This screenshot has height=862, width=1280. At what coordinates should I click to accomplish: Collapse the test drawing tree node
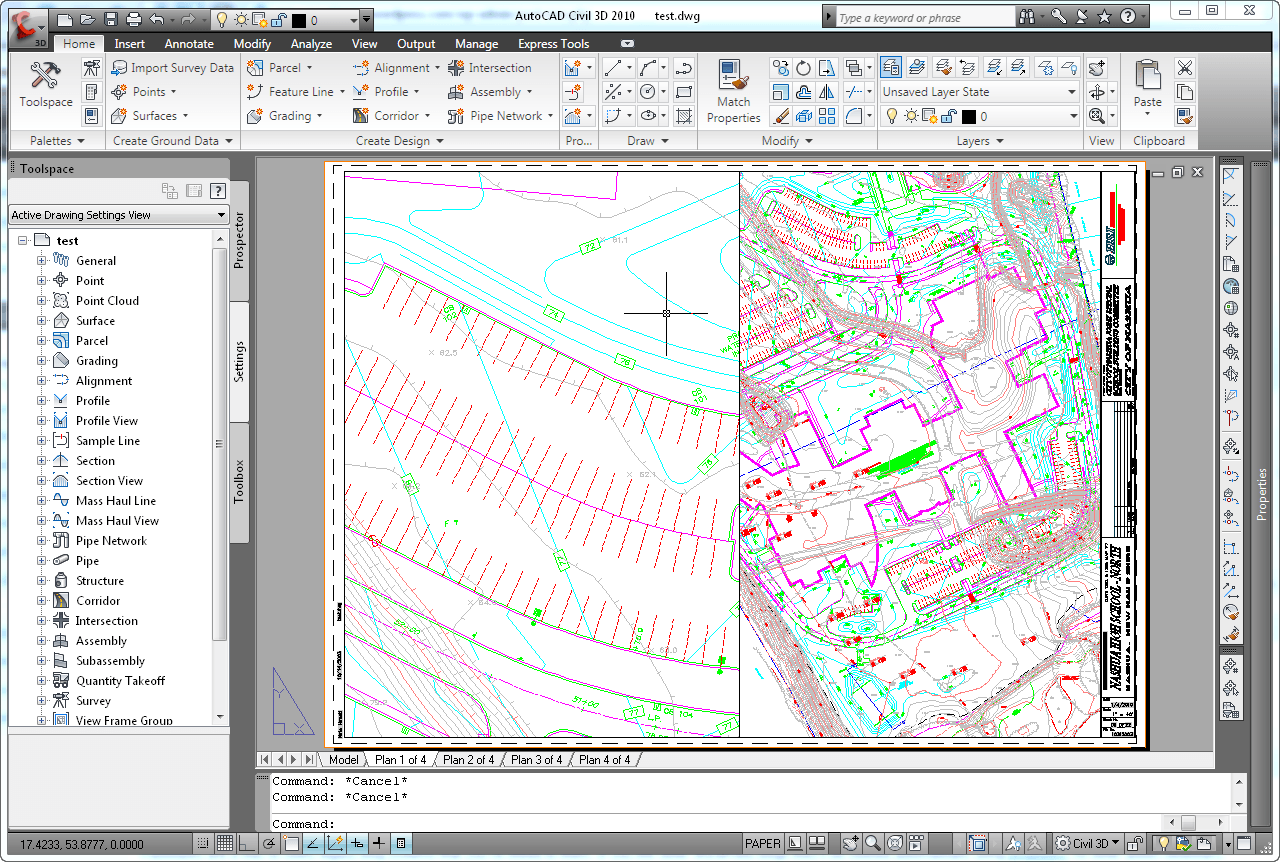click(x=23, y=241)
